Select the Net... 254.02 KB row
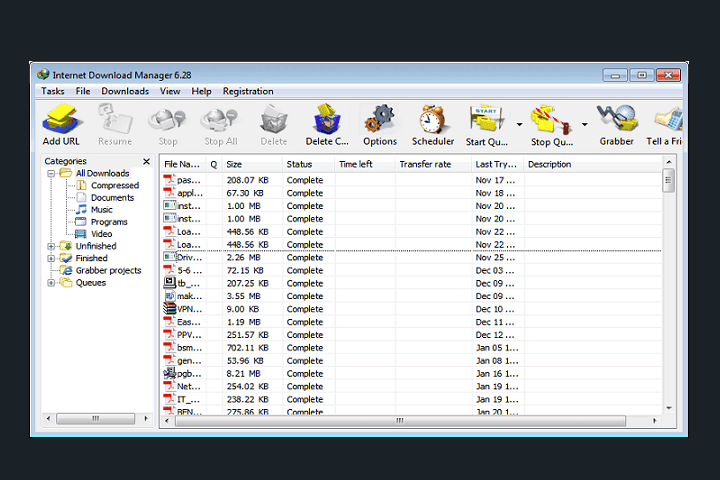Viewport: 720px width, 480px height. (411, 386)
